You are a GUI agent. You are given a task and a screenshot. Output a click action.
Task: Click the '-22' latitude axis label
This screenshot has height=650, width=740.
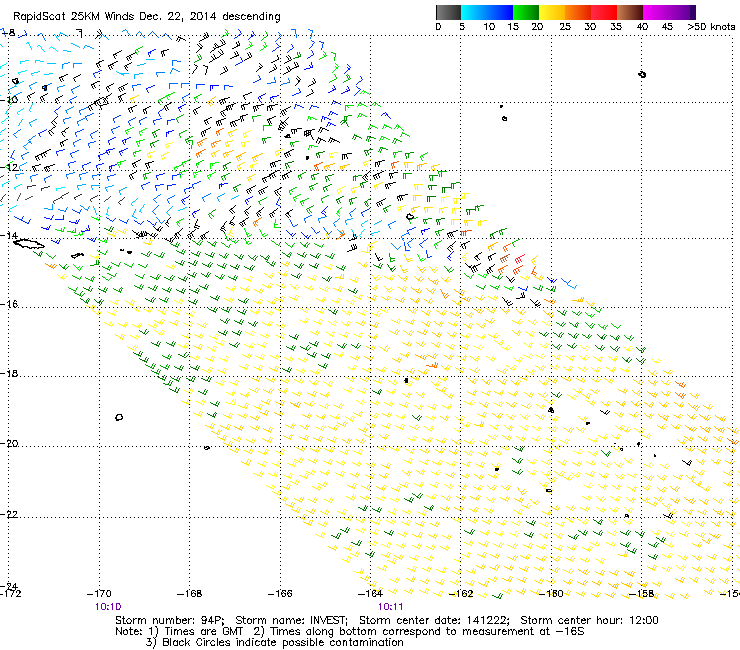9,514
